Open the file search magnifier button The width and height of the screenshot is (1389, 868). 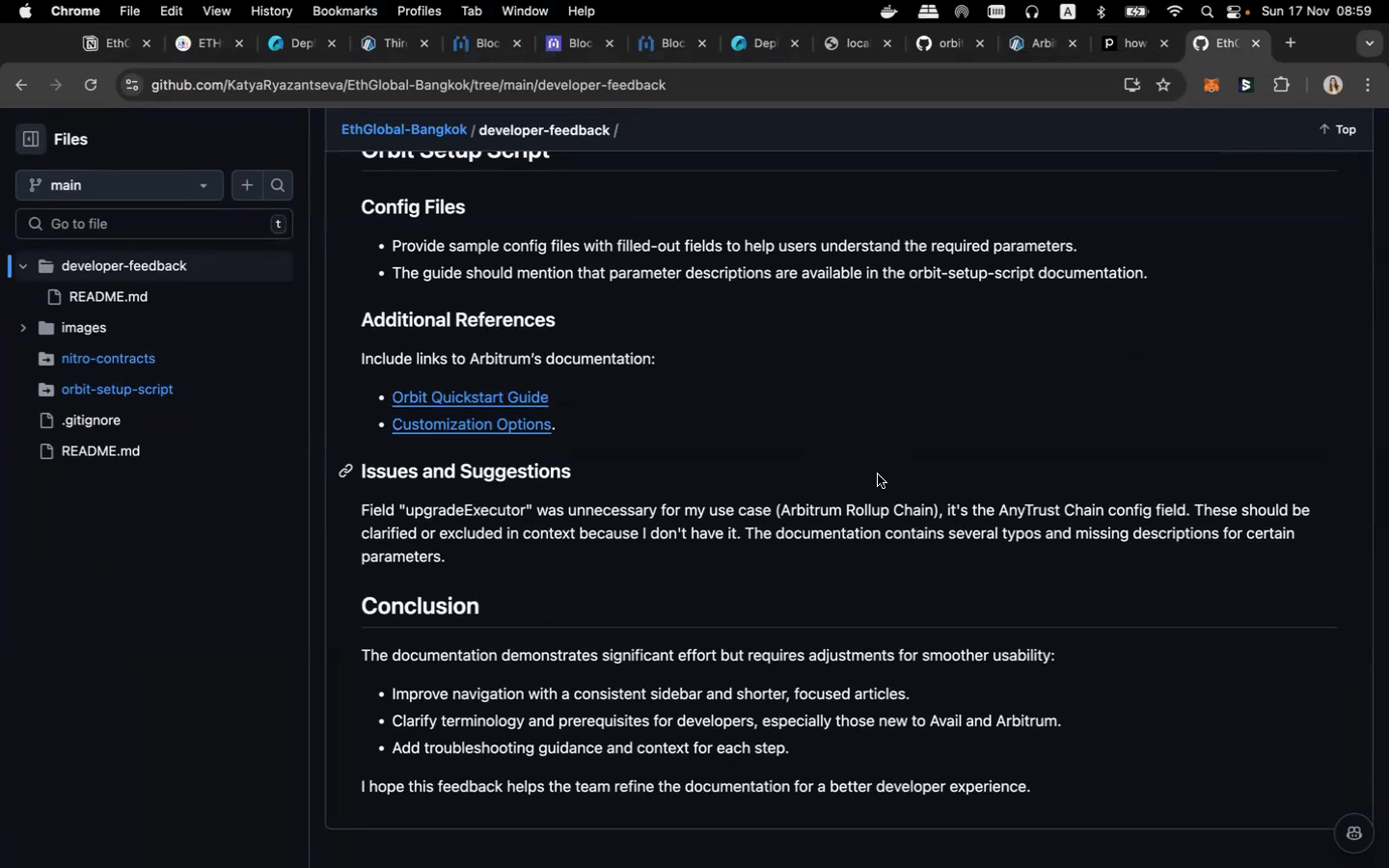278,185
